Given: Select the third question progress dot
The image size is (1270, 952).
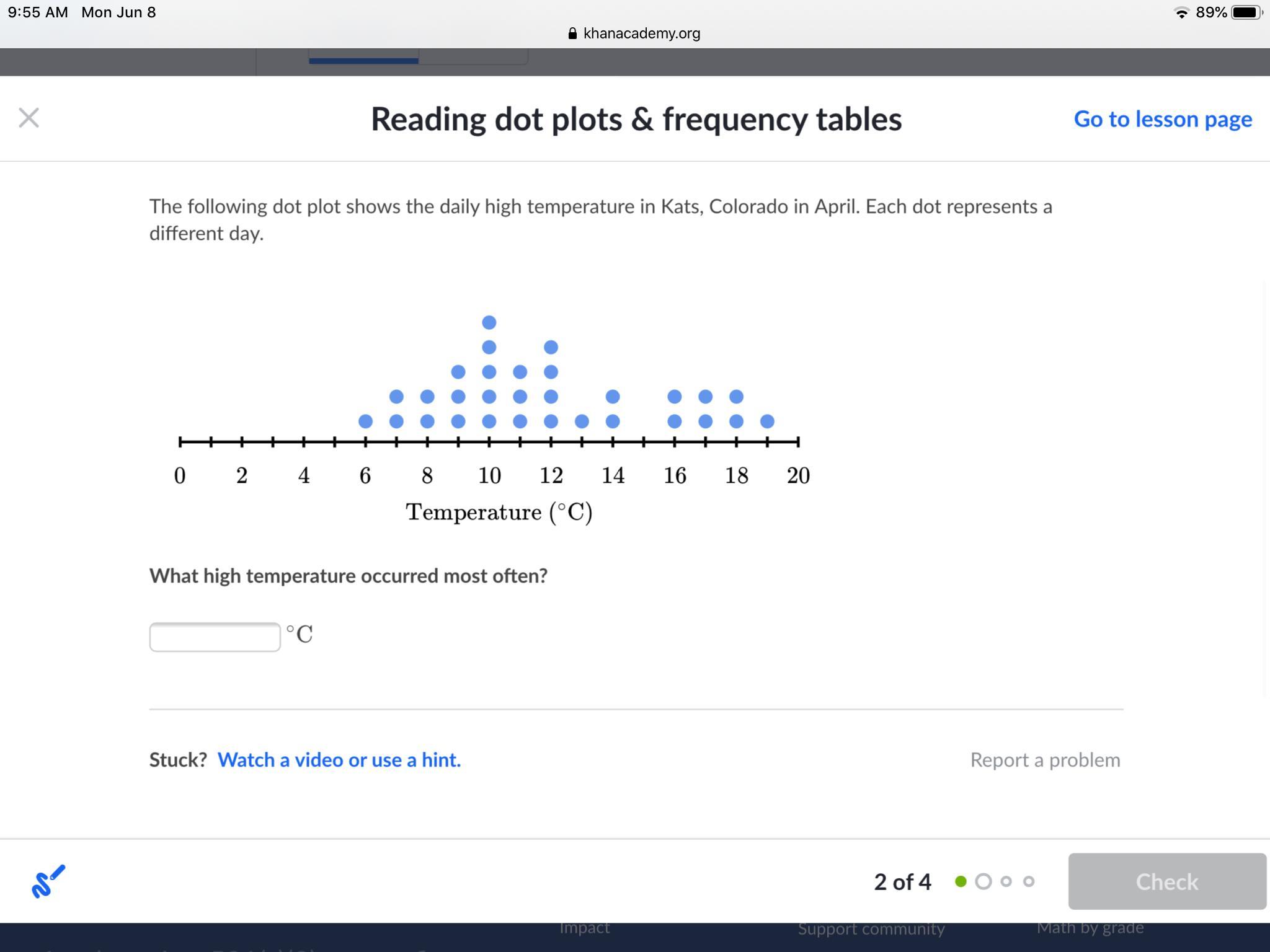Looking at the screenshot, I should click(x=1006, y=881).
